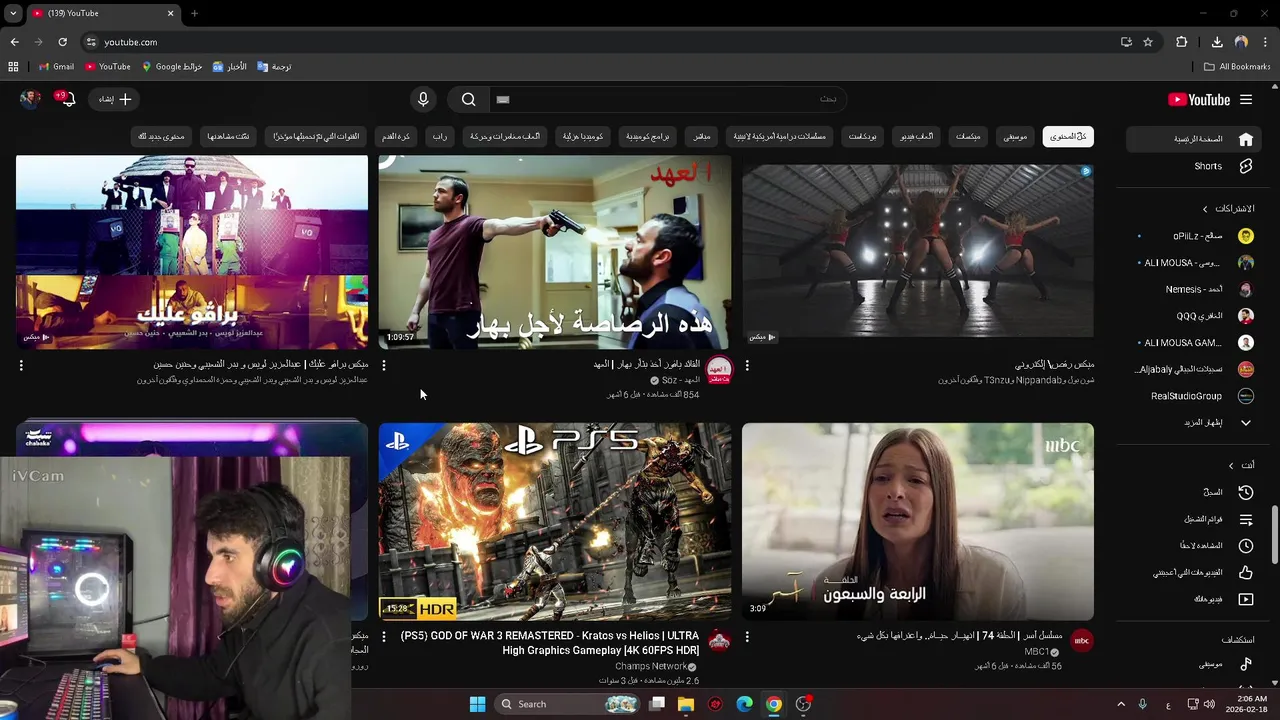Open the YouTube hamburger guide menu
The height and width of the screenshot is (720, 1280).
pos(1246,99)
